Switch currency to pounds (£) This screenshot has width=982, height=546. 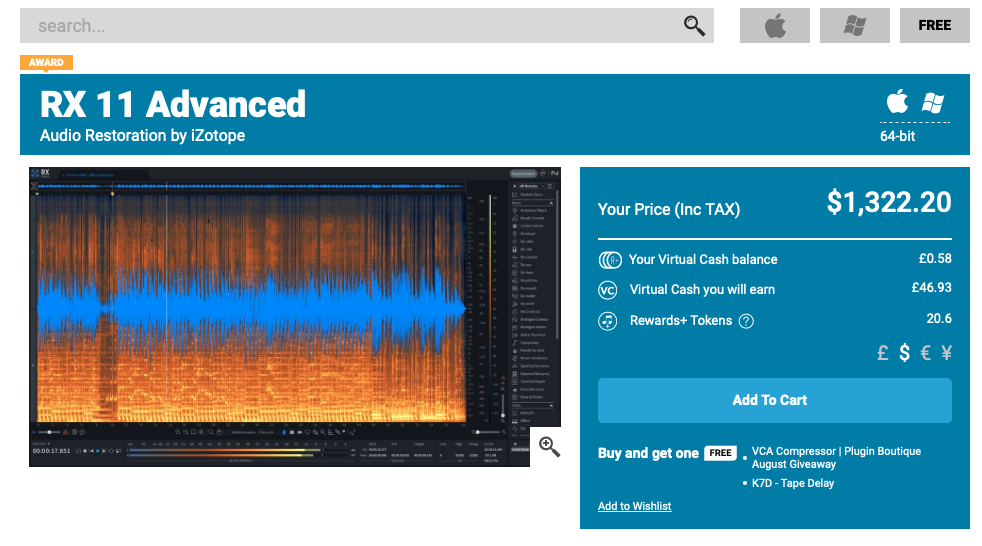tap(882, 353)
